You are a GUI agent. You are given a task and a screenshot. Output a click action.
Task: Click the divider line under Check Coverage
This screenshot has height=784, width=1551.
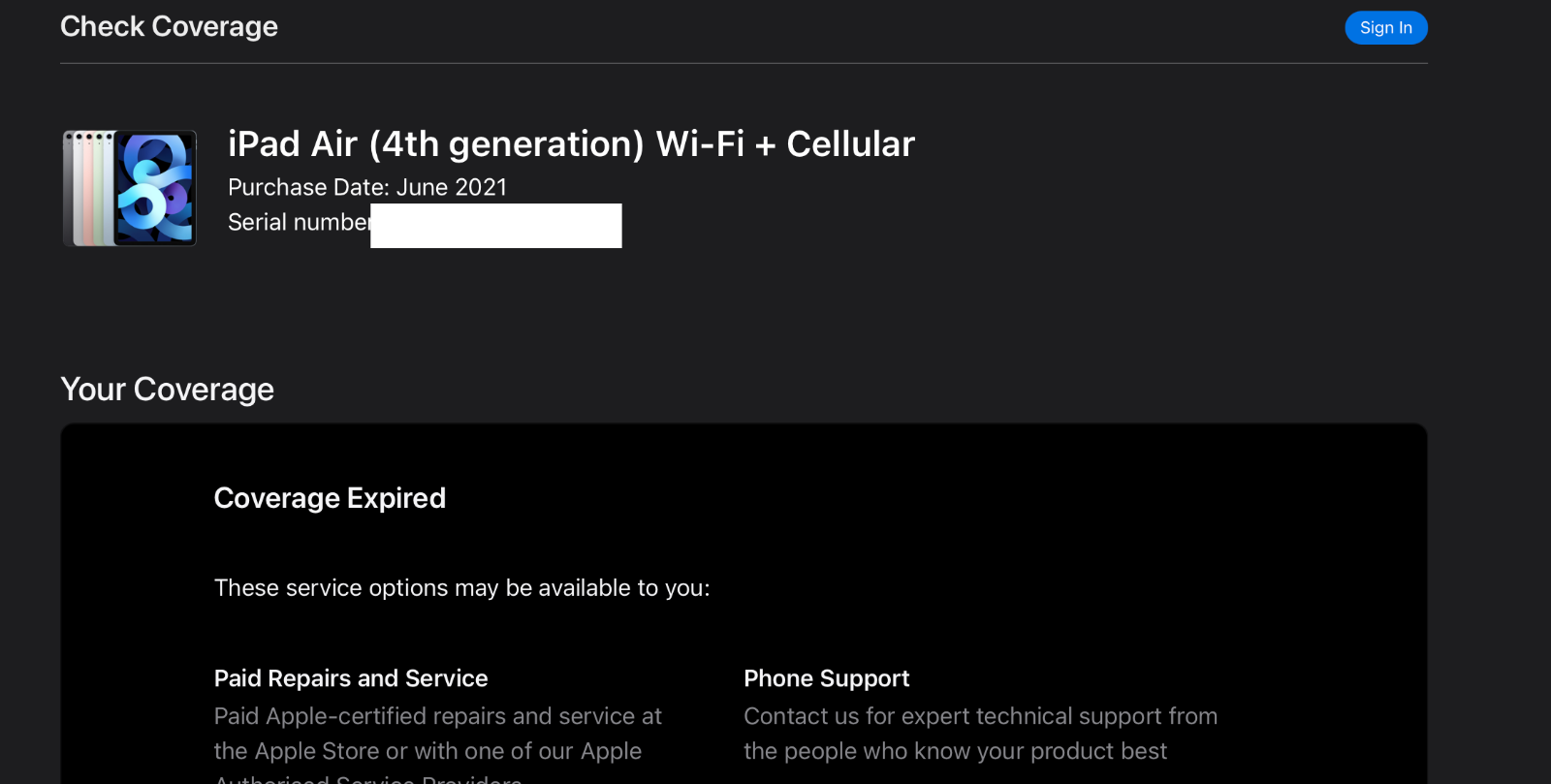(x=744, y=63)
